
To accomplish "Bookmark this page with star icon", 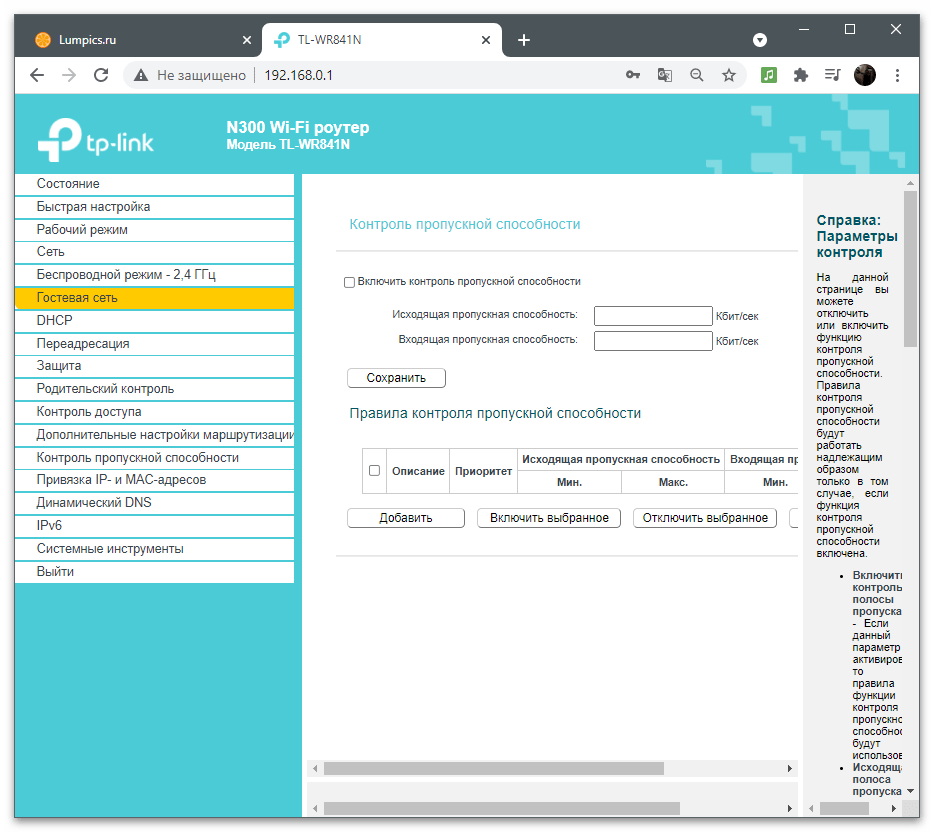I will click(x=729, y=75).
